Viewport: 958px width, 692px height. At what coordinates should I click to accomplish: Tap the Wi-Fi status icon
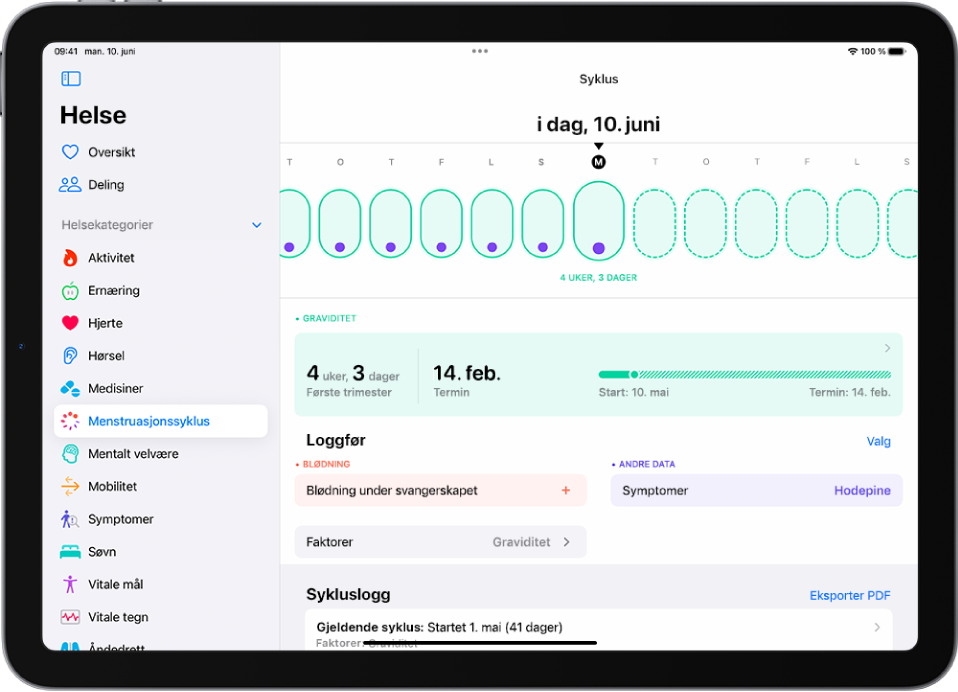click(x=852, y=51)
